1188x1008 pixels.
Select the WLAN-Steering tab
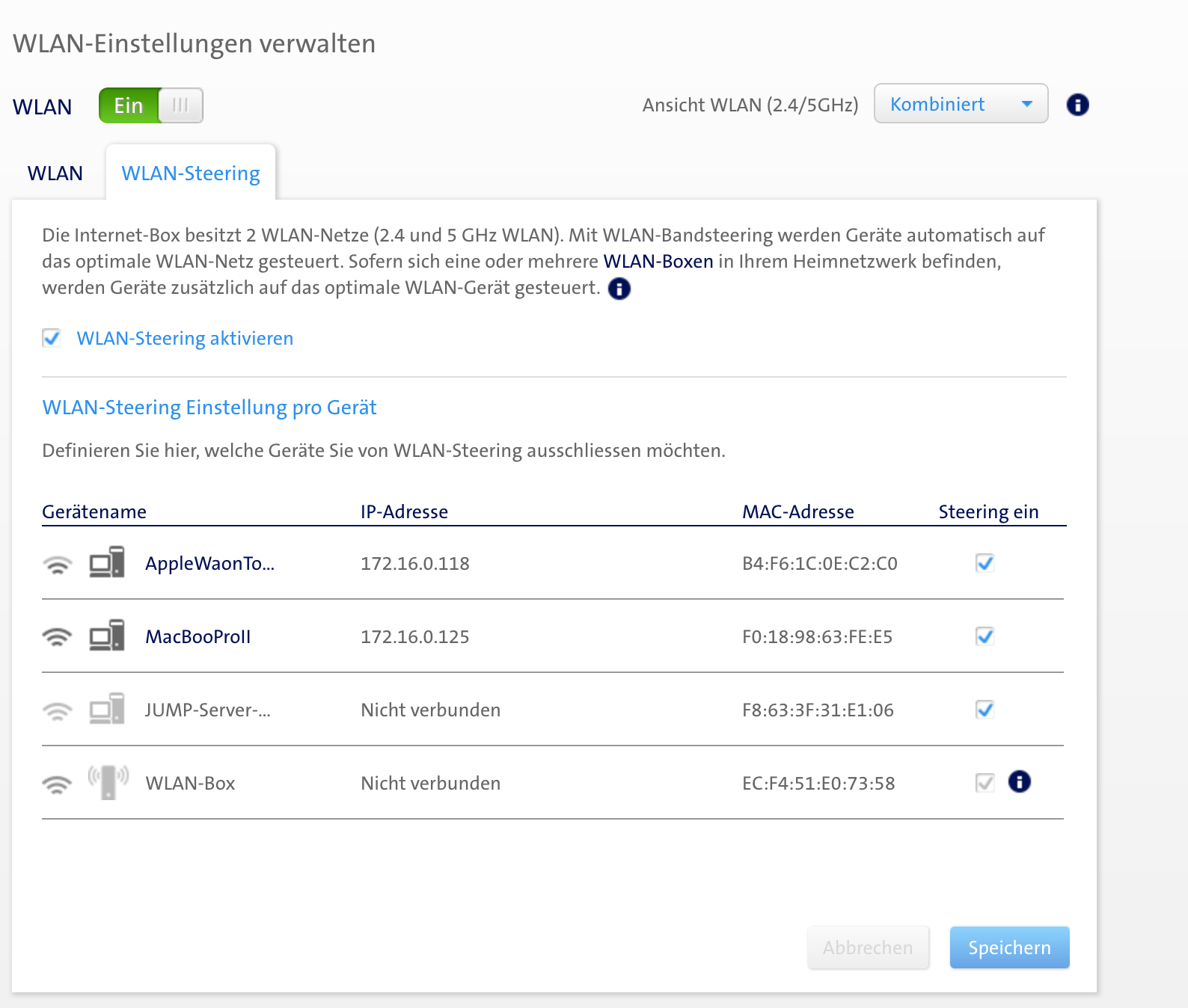(x=191, y=173)
